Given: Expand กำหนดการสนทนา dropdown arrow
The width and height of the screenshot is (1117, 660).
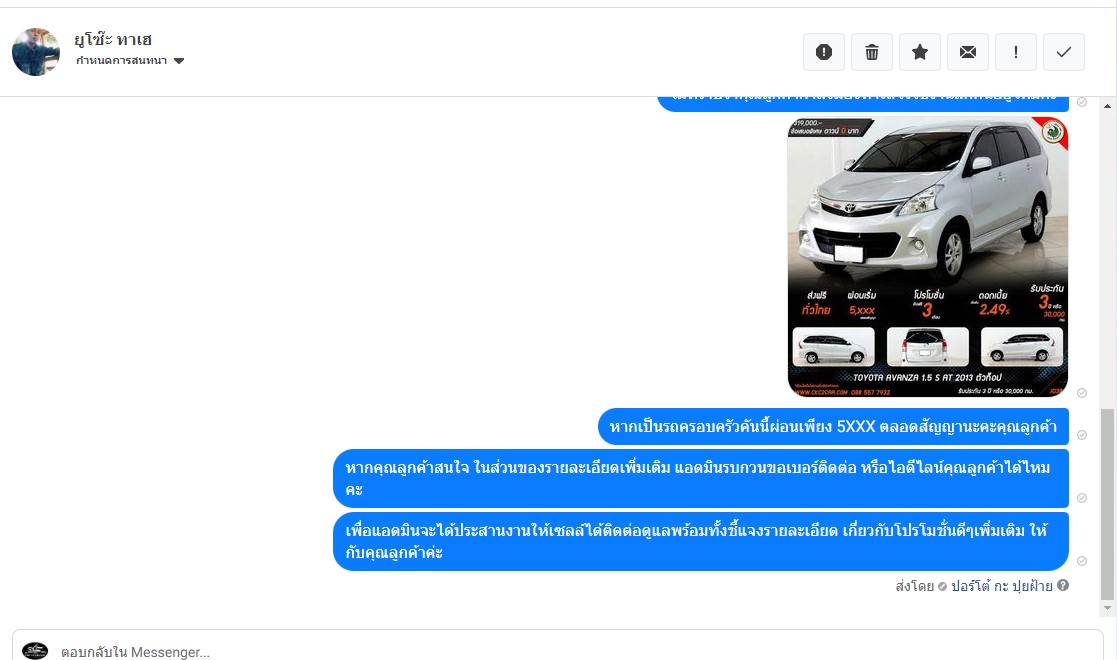Looking at the screenshot, I should tap(179, 61).
